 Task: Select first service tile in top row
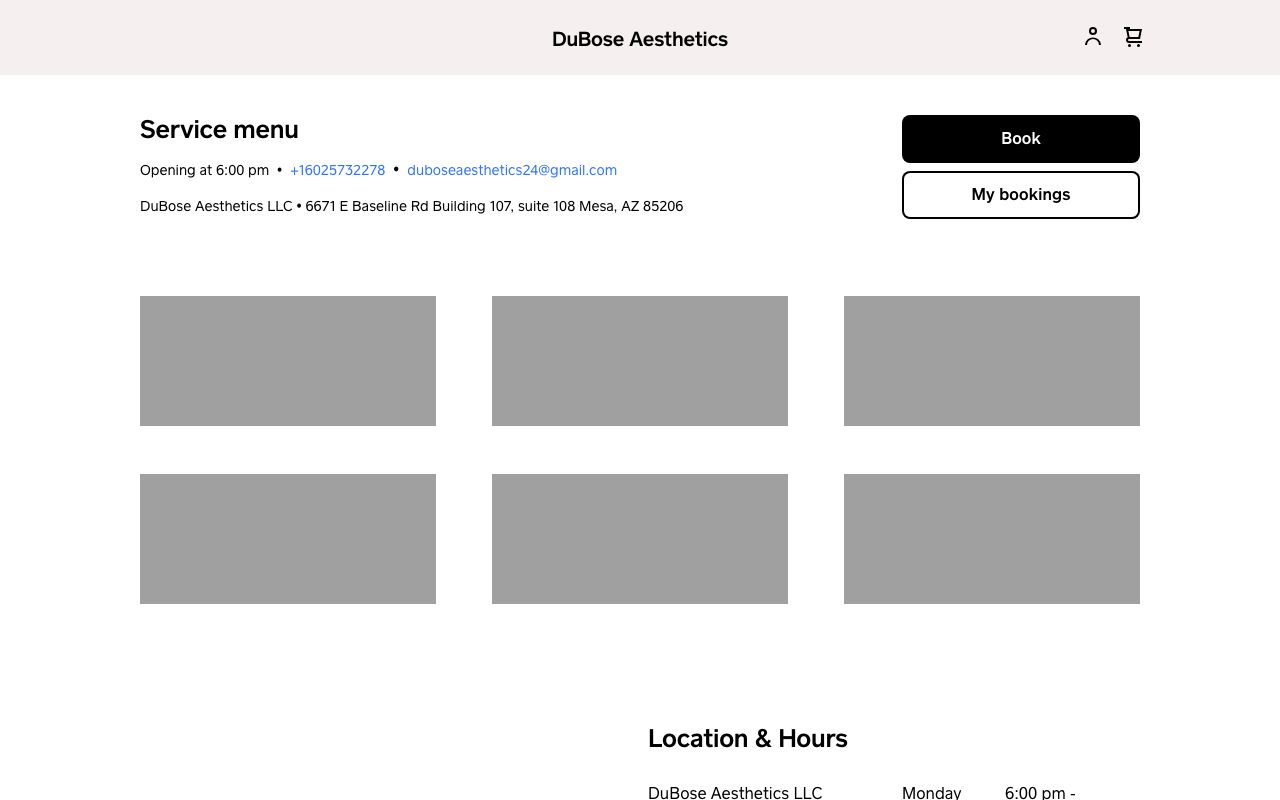pos(288,361)
